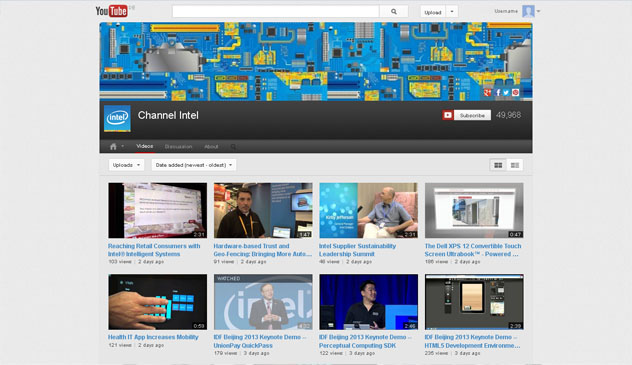Image resolution: width=632 pixels, height=365 pixels.
Task: Subscribe to Channel Intel
Action: click(472, 115)
